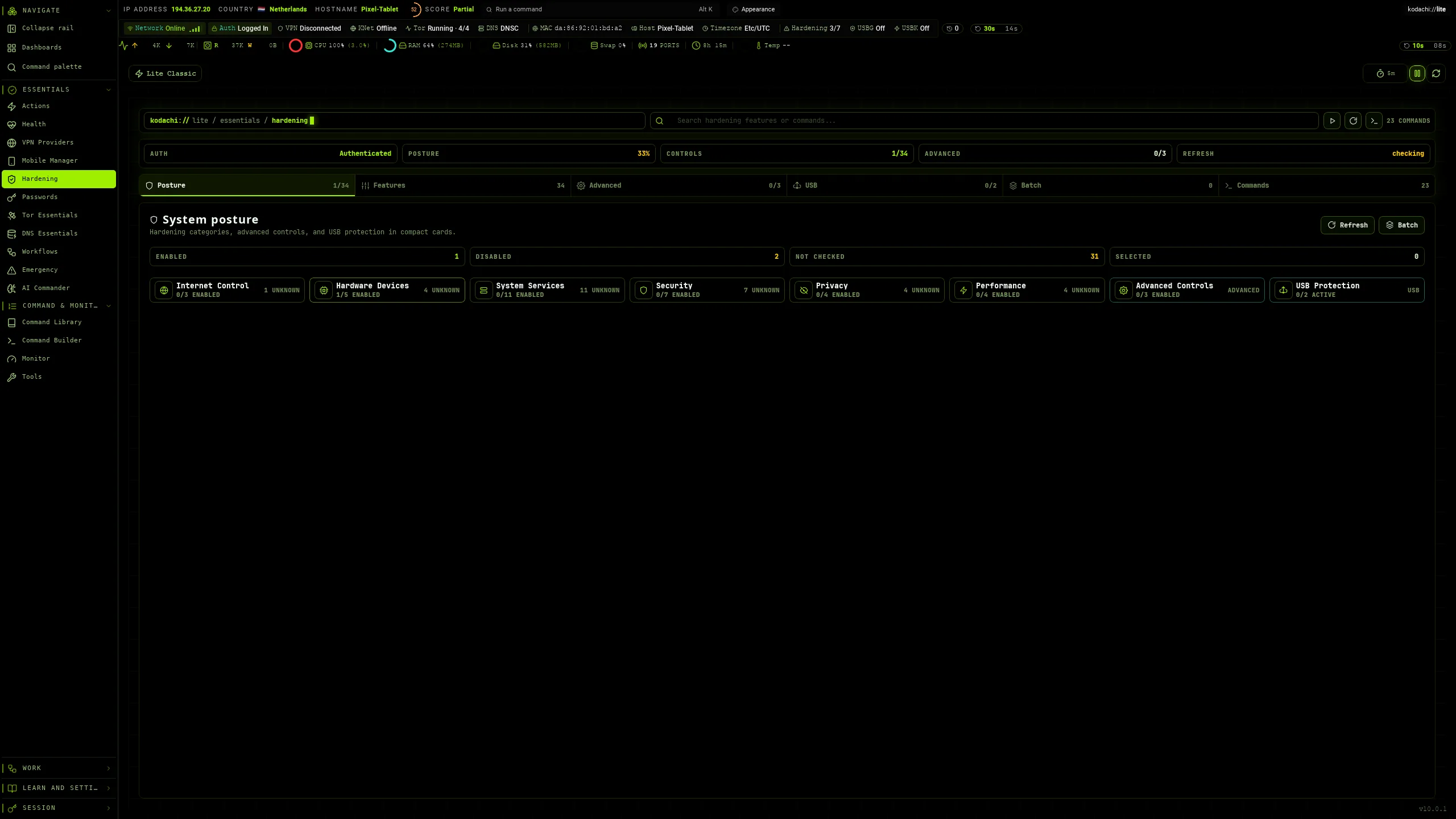Focus the hardening features search field
1456x819 pixels.
click(x=984, y=121)
